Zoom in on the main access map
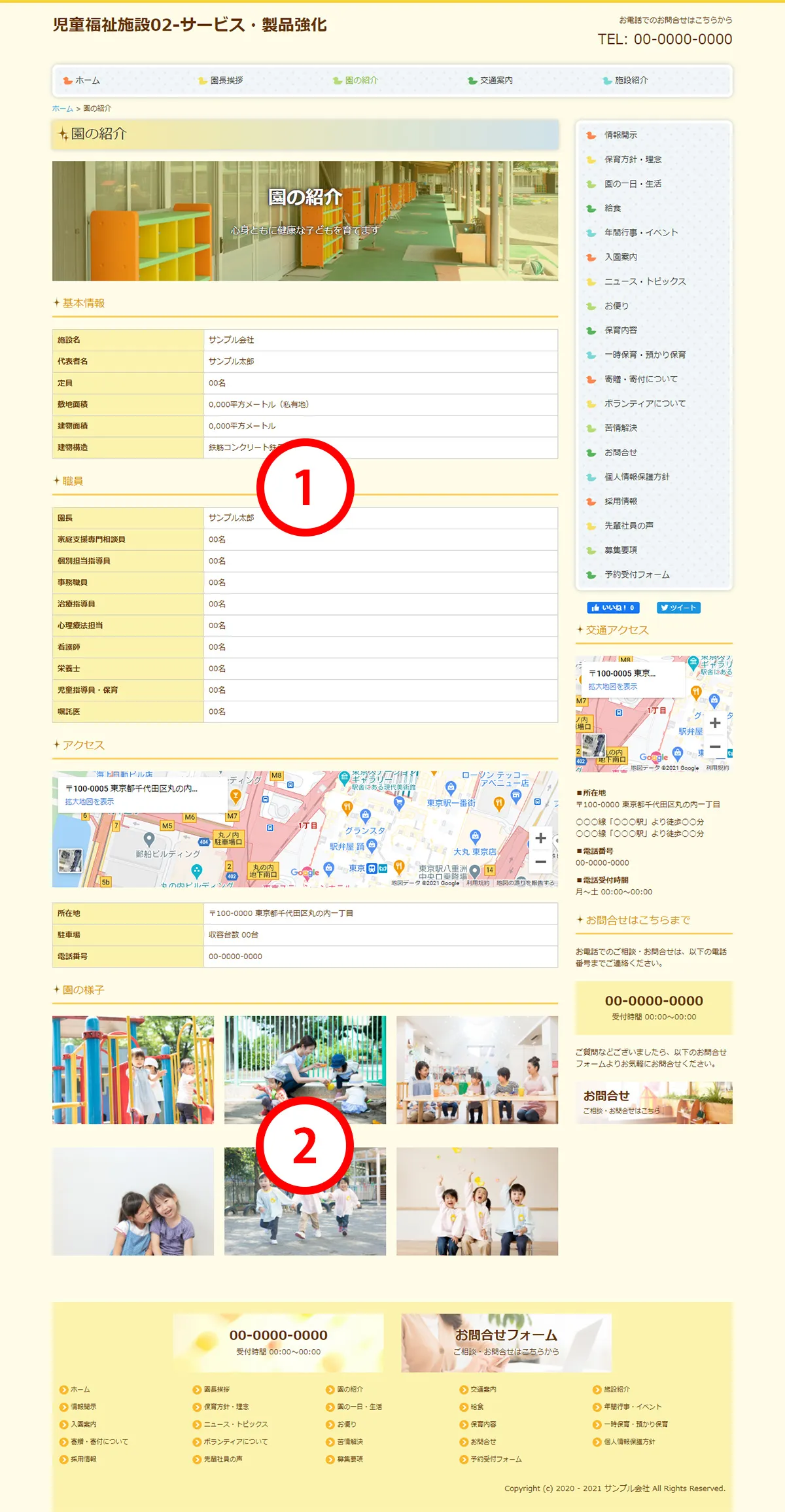The height and width of the screenshot is (1512, 785). pyautogui.click(x=540, y=838)
